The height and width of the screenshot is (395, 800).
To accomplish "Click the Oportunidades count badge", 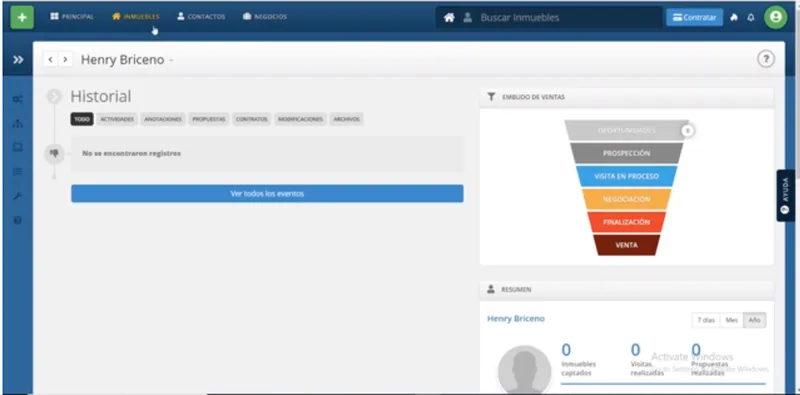I will tap(687, 131).
